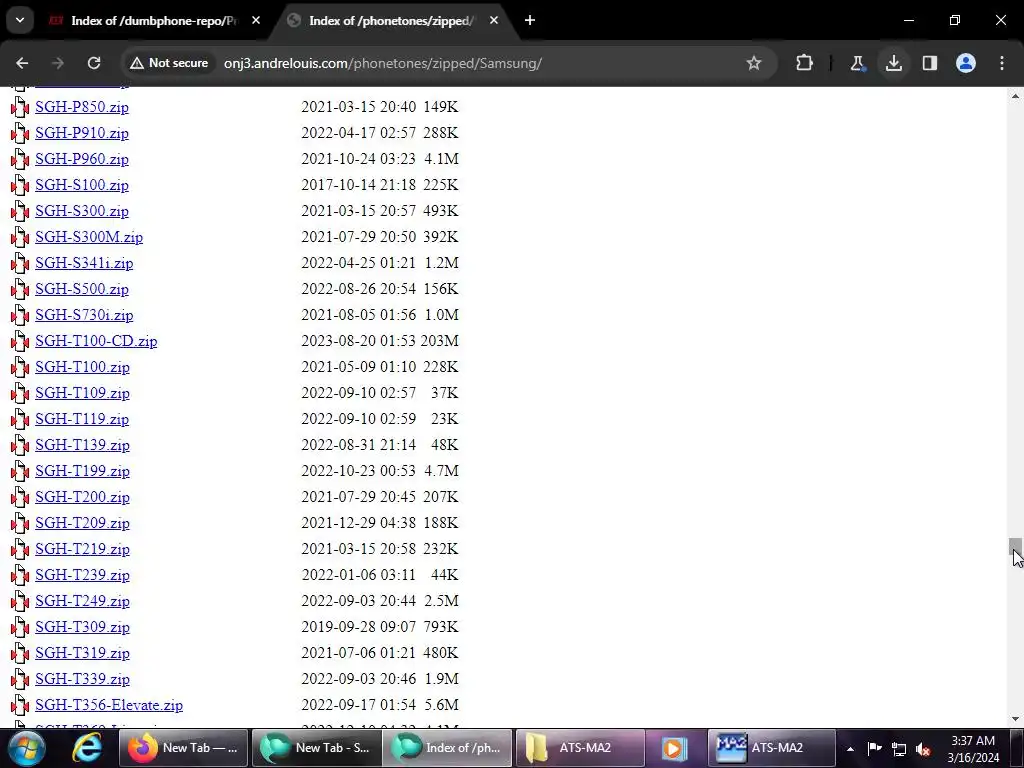The height and width of the screenshot is (768, 1024).
Task: Open the SGH-P960.zip link
Action: coord(82,159)
